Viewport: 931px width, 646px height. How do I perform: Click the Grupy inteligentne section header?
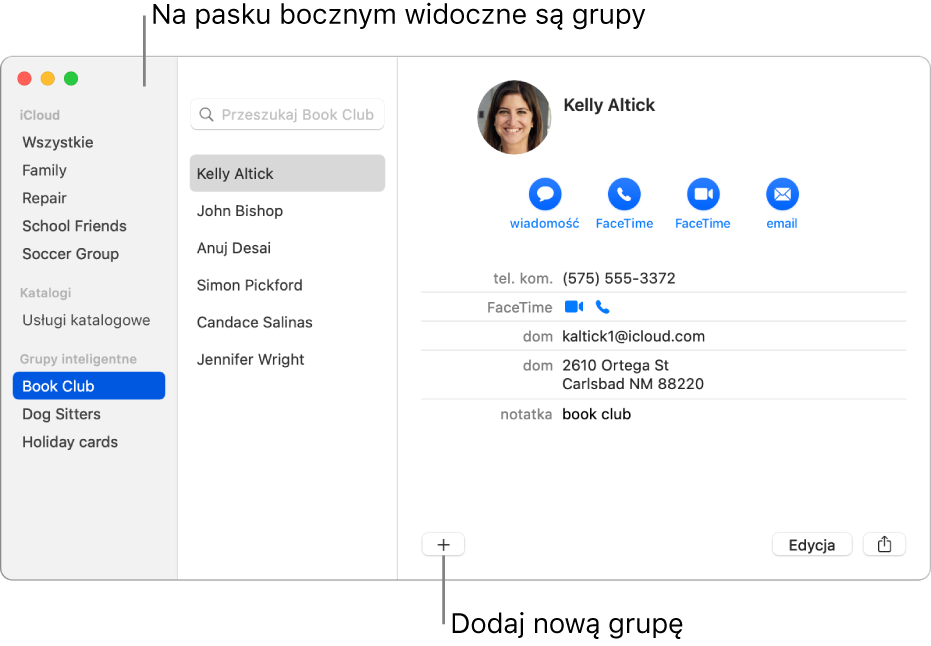click(78, 359)
